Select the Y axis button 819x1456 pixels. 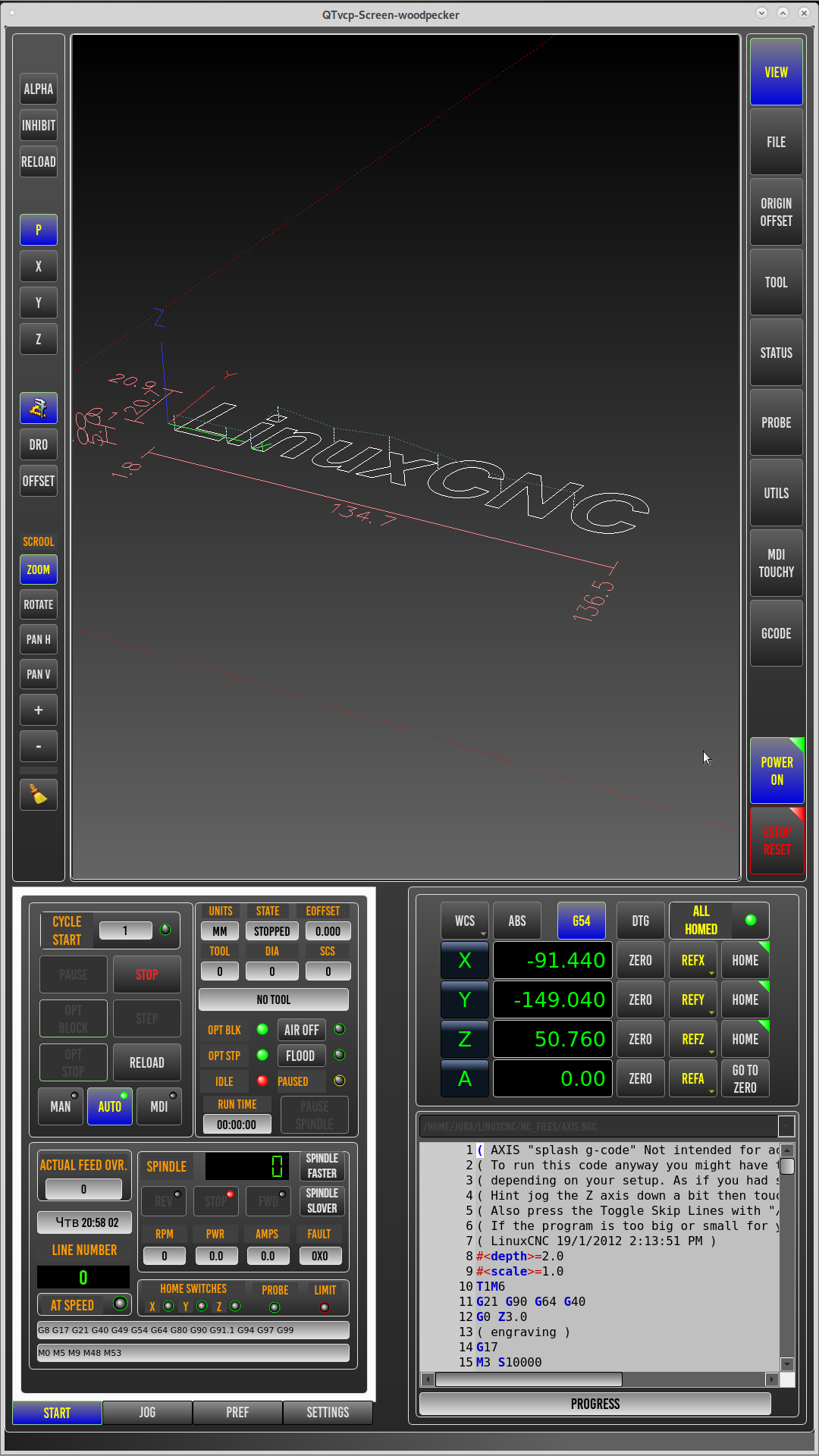click(x=465, y=999)
